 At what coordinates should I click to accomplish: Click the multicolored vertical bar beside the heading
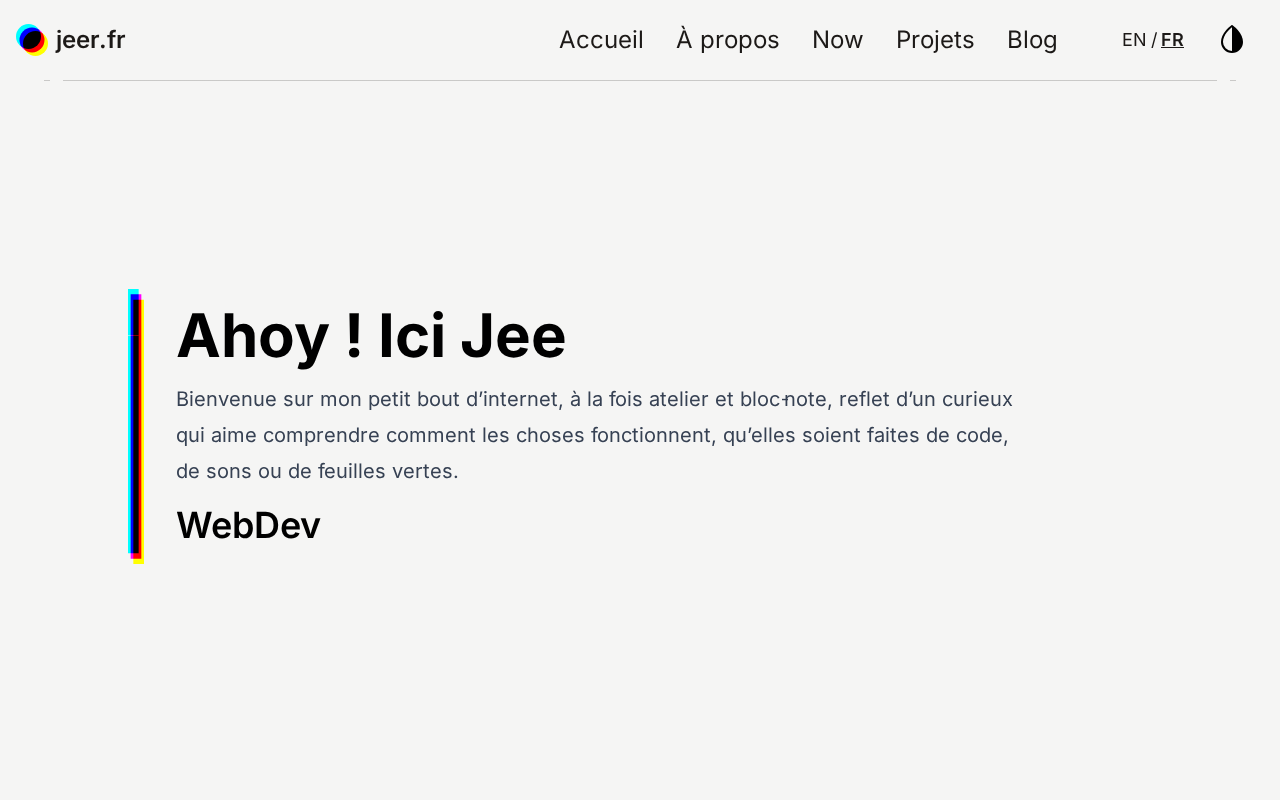(136, 425)
